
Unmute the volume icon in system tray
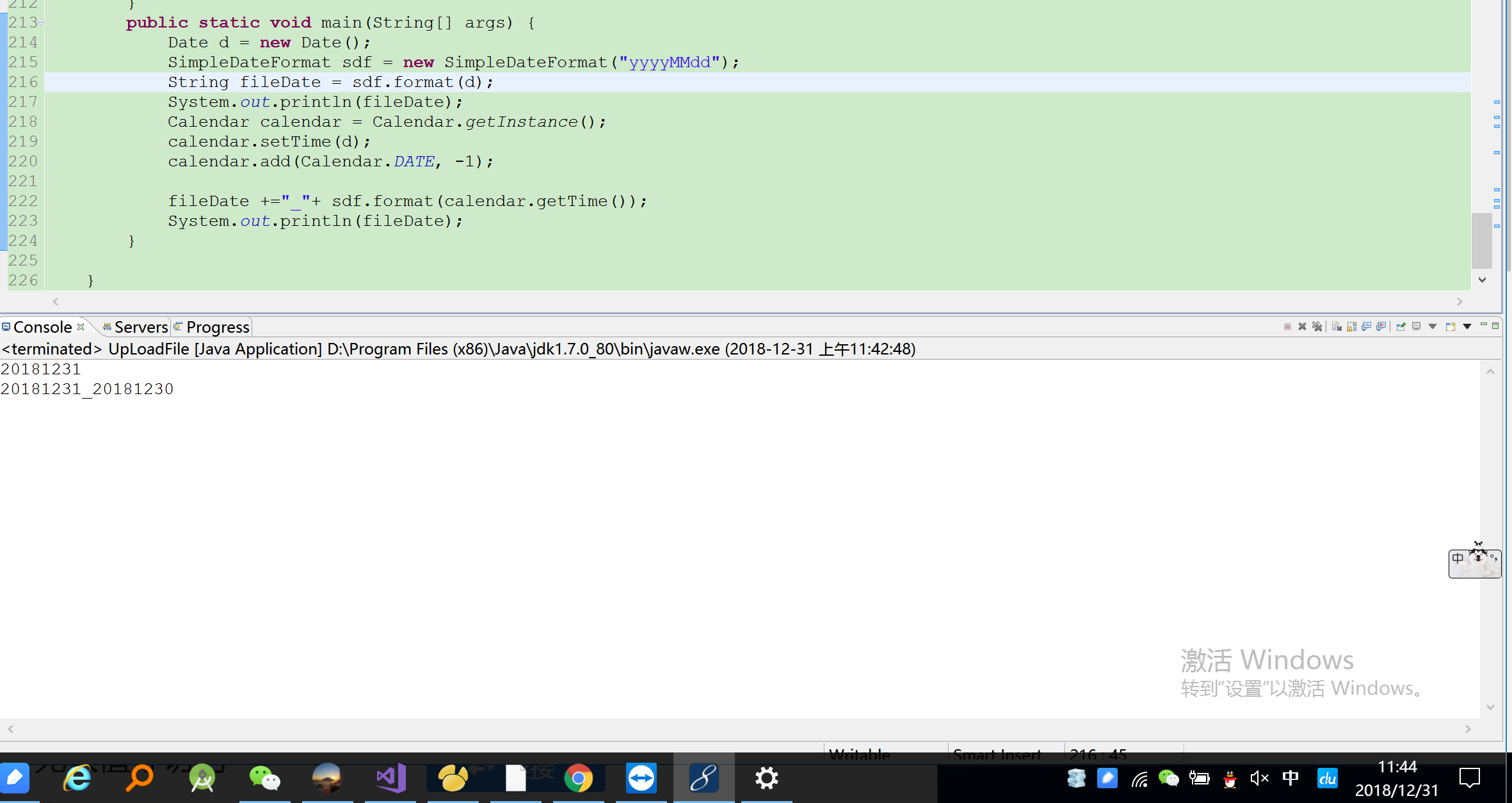tap(1259, 778)
